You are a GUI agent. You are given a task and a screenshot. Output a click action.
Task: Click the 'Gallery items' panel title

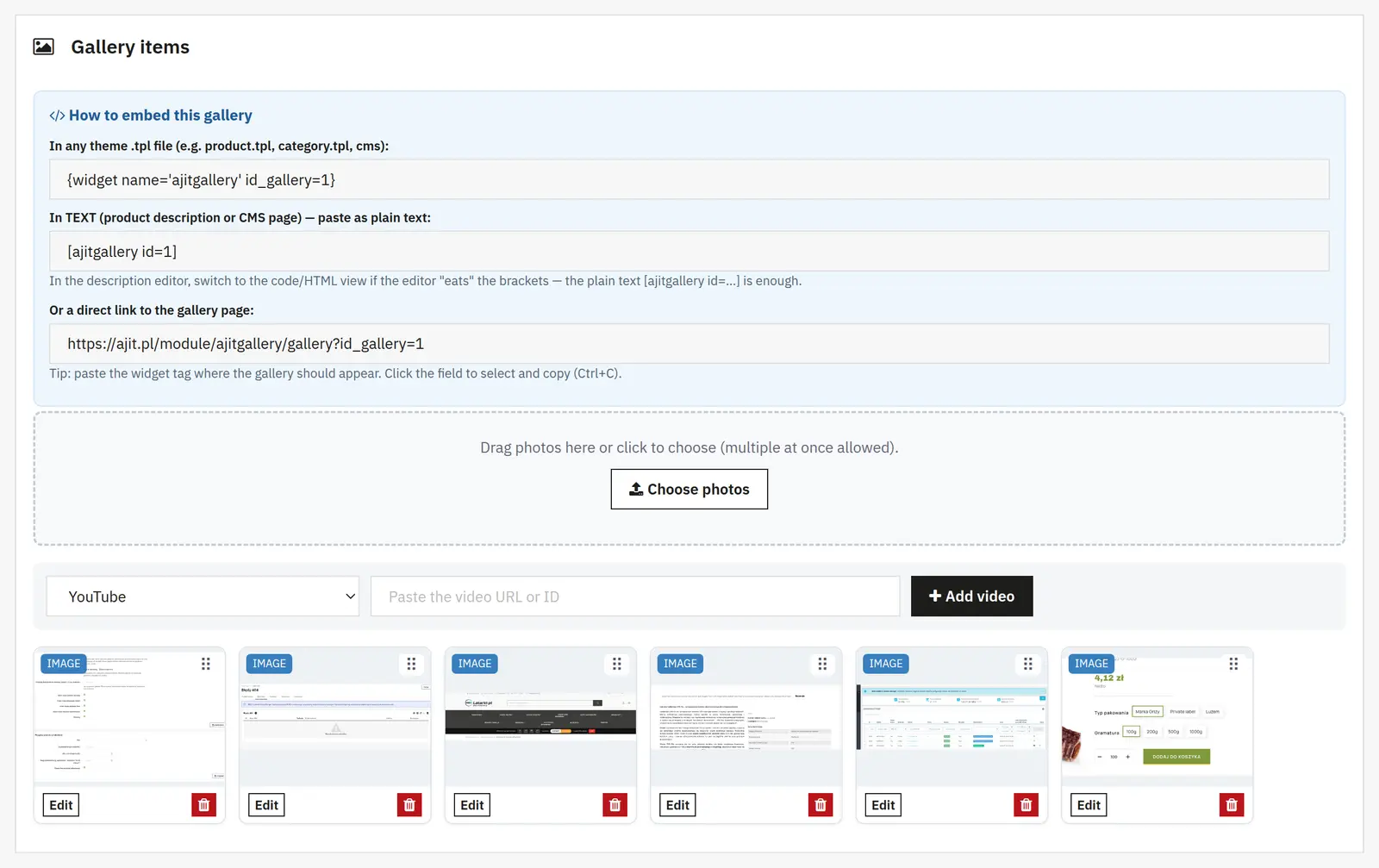tap(130, 47)
